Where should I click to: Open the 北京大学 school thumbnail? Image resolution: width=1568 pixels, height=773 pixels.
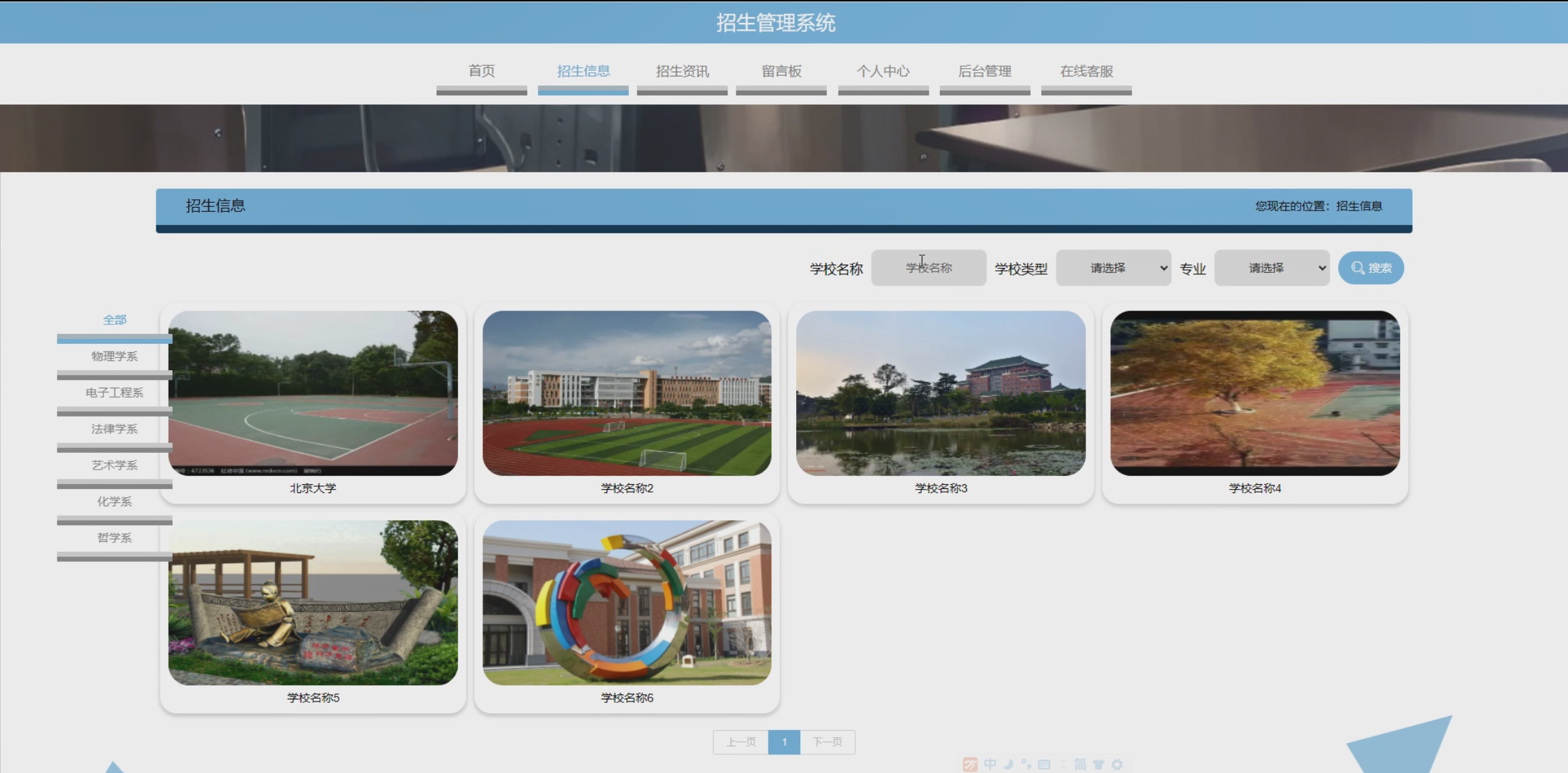point(312,393)
